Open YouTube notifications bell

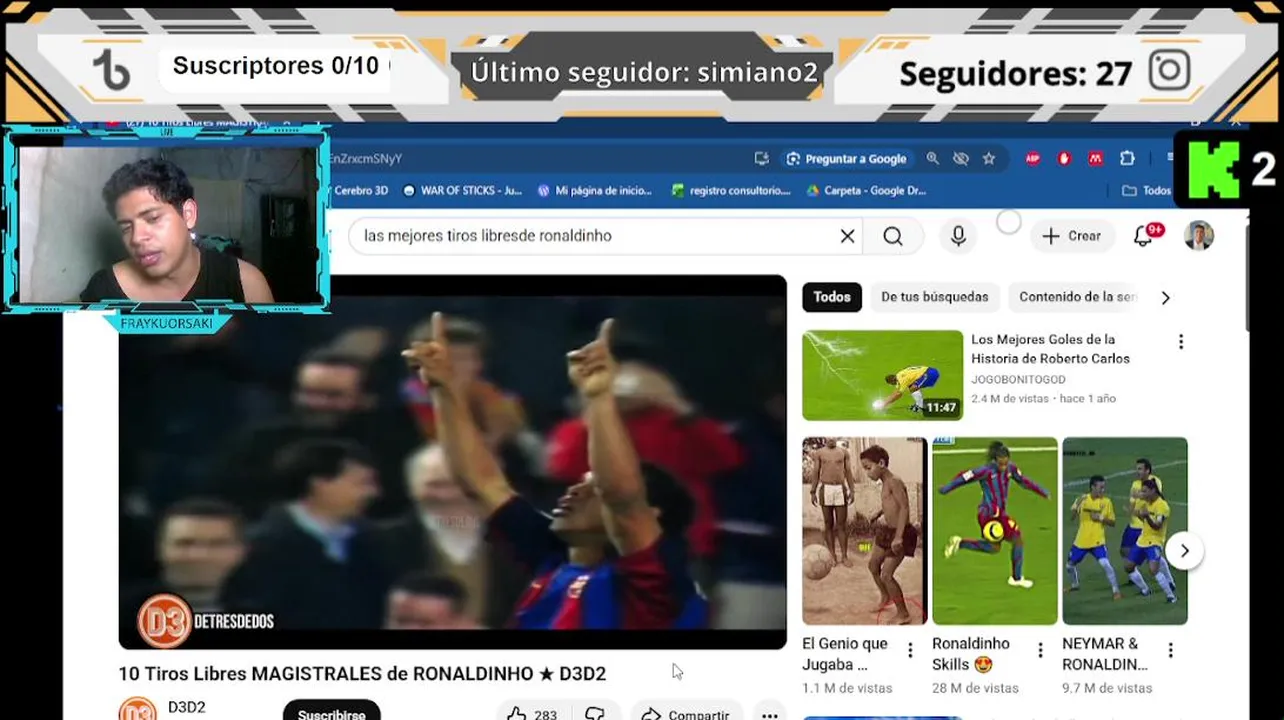coord(1144,236)
